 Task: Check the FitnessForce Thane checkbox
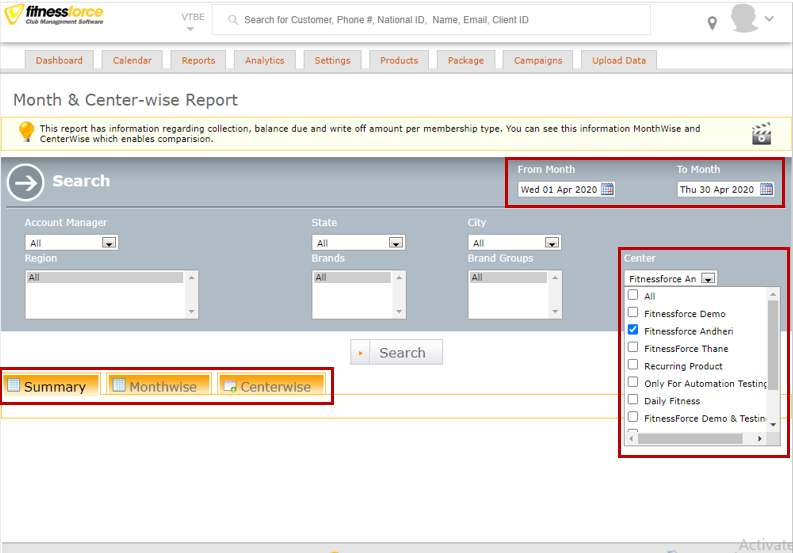tap(633, 347)
